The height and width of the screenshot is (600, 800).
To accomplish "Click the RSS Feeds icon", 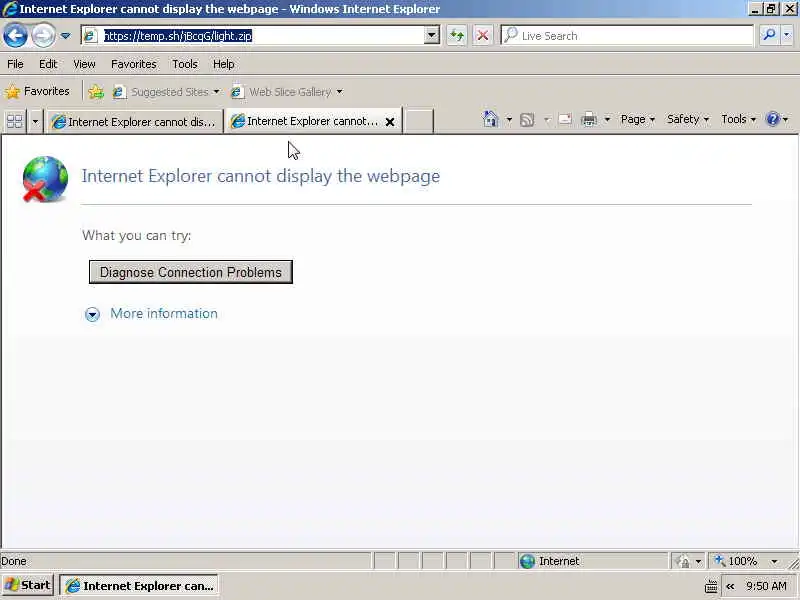I will [527, 120].
